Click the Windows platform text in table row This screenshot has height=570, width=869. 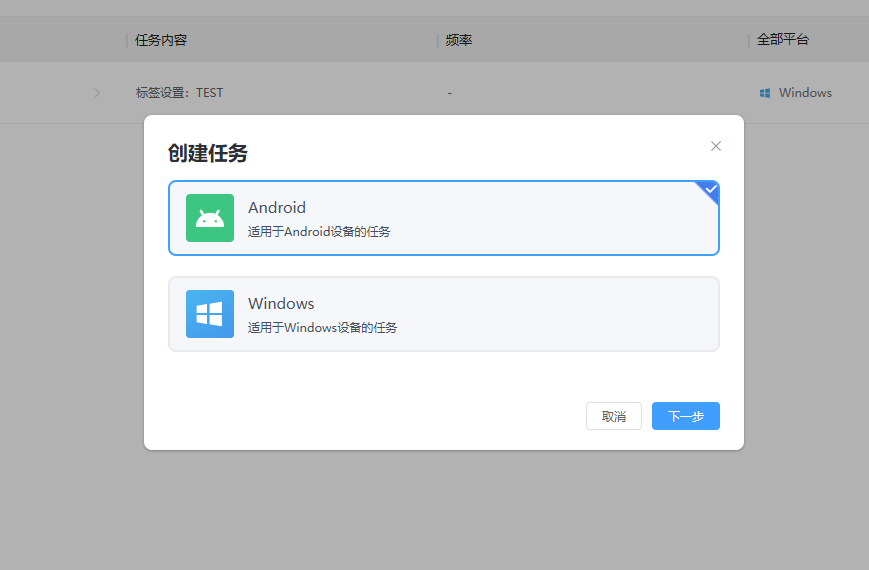click(805, 93)
